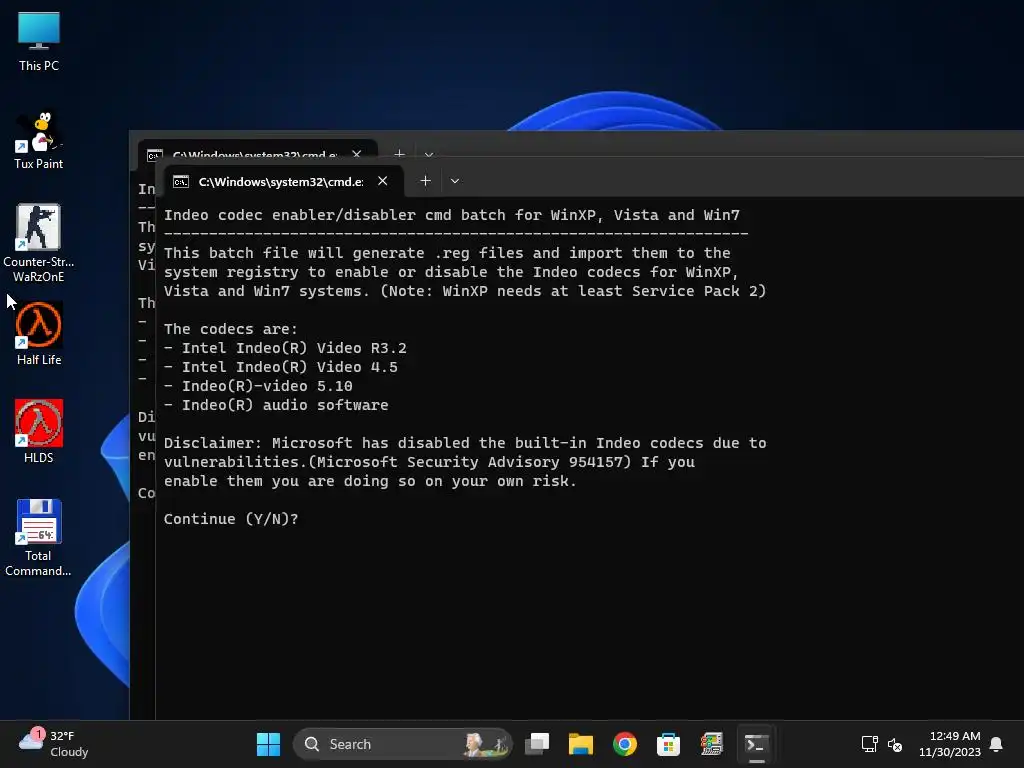Click the muted volume tray icon
Screen dimensions: 1024x768
[x=895, y=744]
